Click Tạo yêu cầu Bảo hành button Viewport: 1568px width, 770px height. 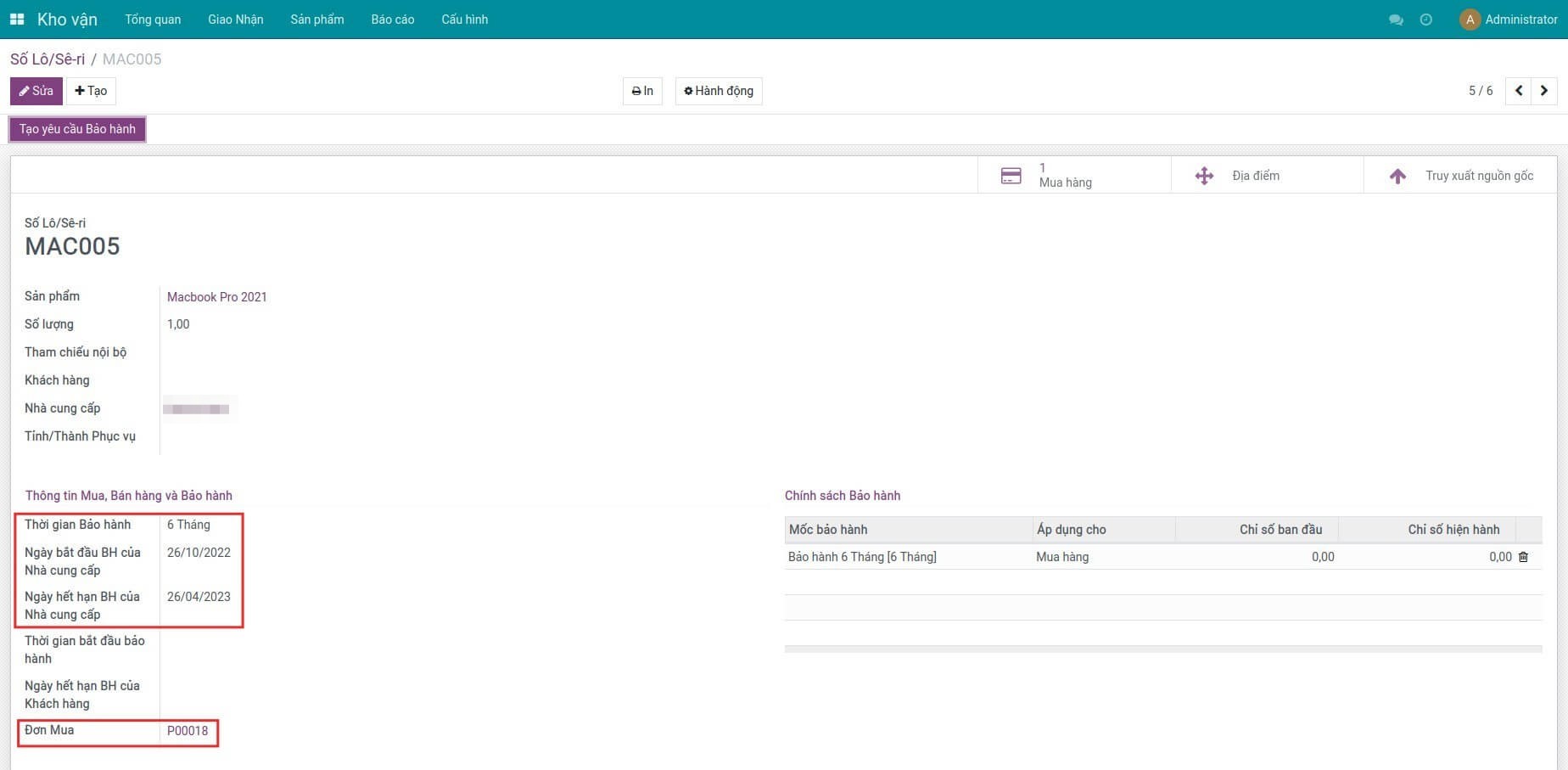click(x=77, y=129)
